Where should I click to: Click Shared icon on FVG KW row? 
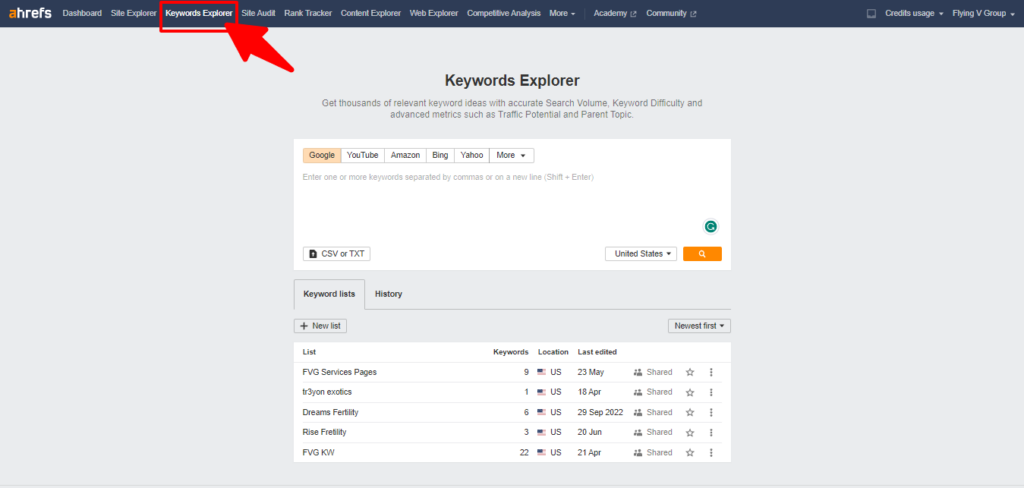[x=638, y=453]
